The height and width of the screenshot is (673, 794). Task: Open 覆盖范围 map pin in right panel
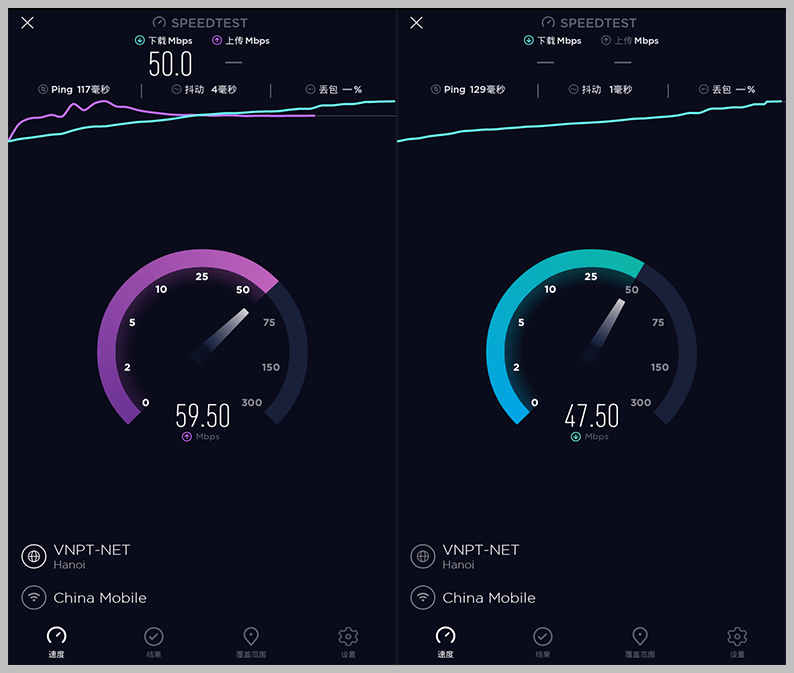click(640, 640)
